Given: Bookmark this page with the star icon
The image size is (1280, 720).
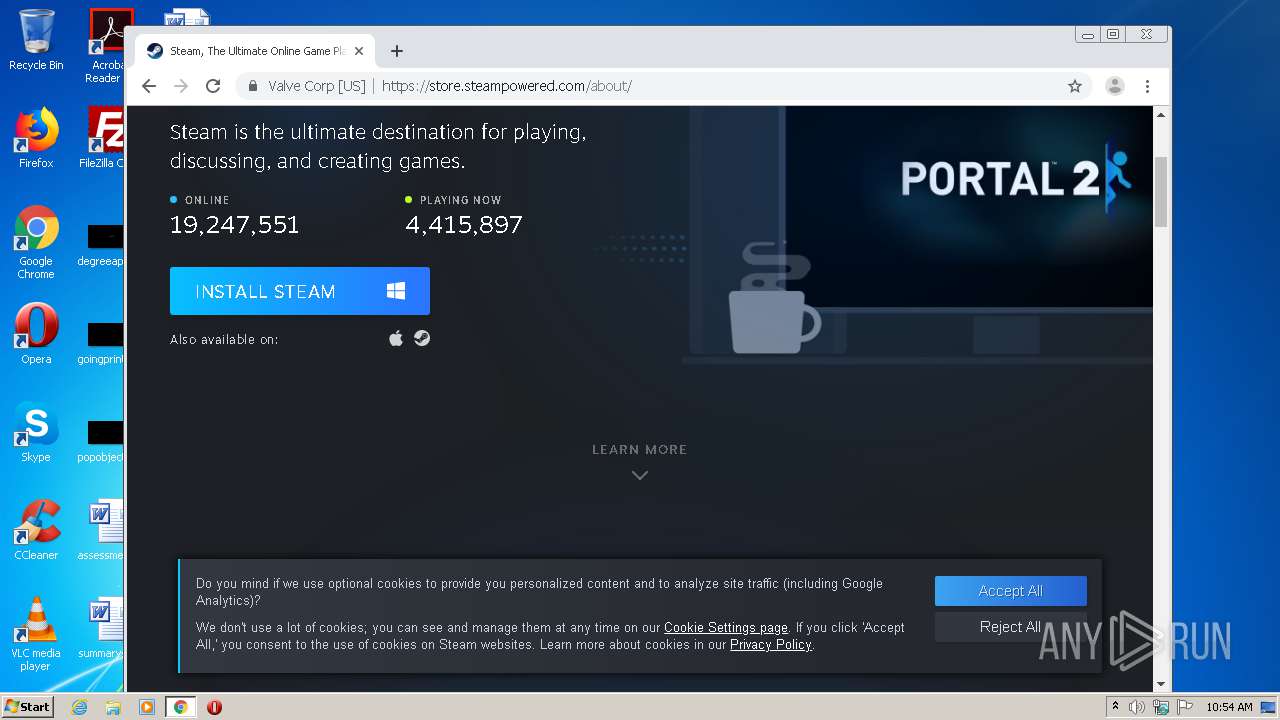Looking at the screenshot, I should point(1075,86).
